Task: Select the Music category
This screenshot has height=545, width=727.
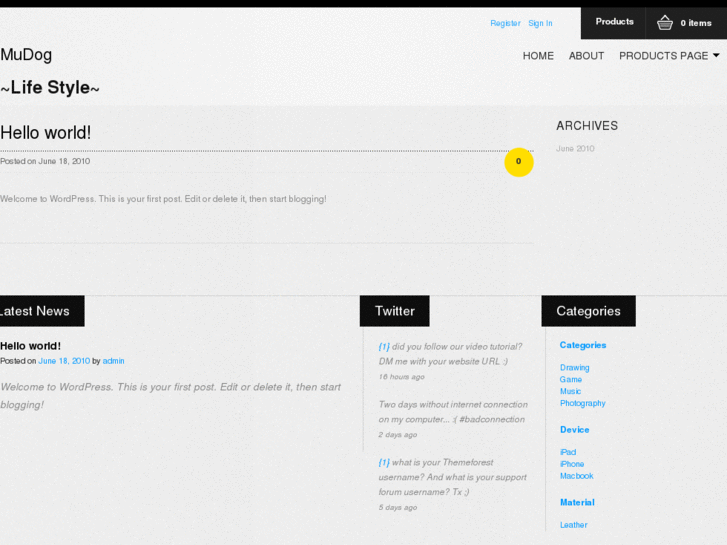Action: click(x=570, y=391)
